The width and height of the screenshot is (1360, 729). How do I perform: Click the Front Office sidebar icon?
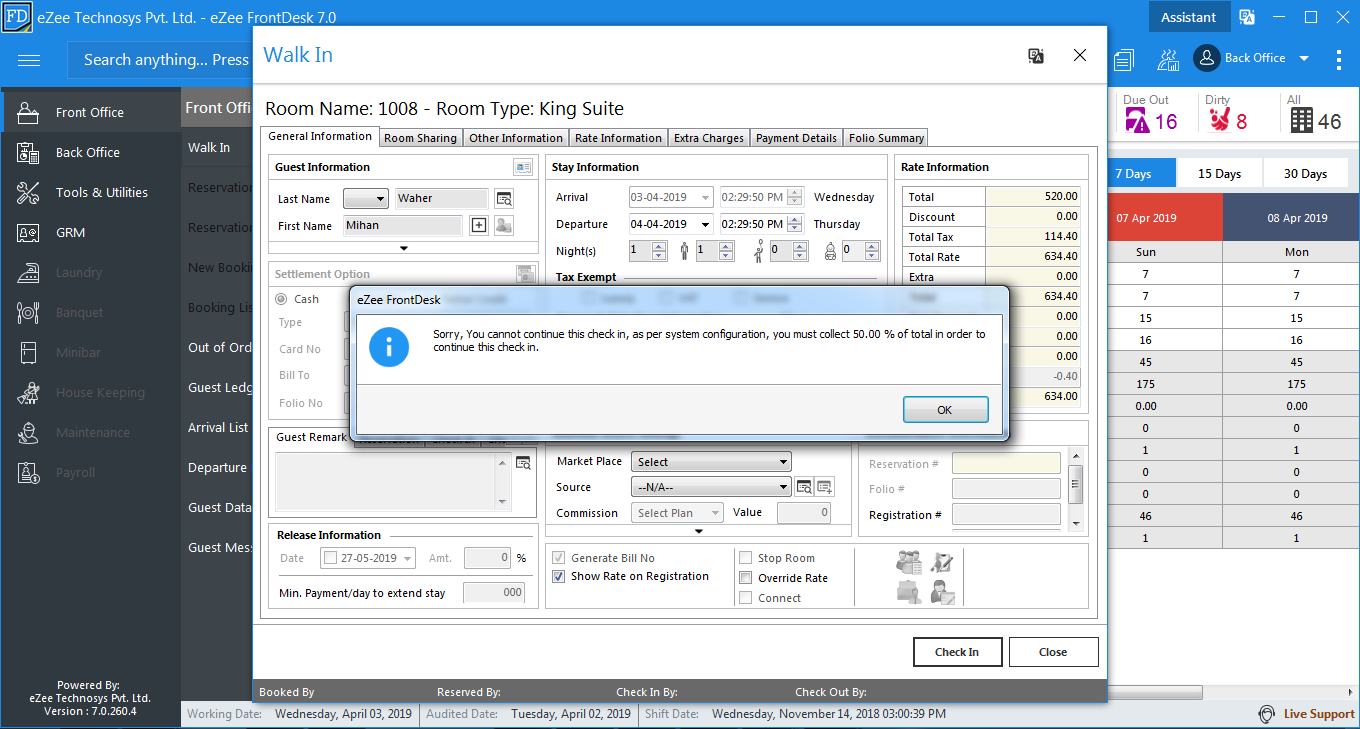[28, 112]
